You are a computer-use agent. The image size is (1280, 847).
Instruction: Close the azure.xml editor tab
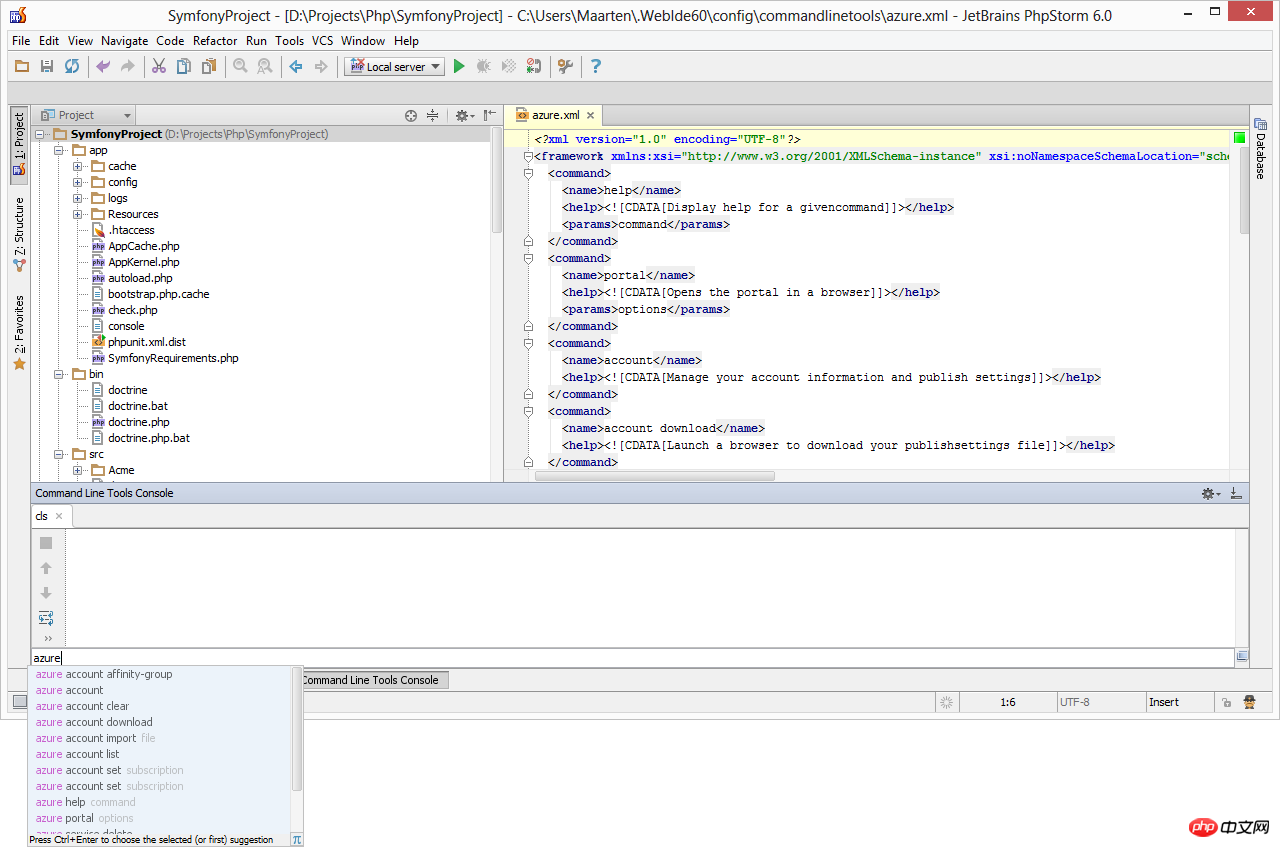(x=590, y=116)
